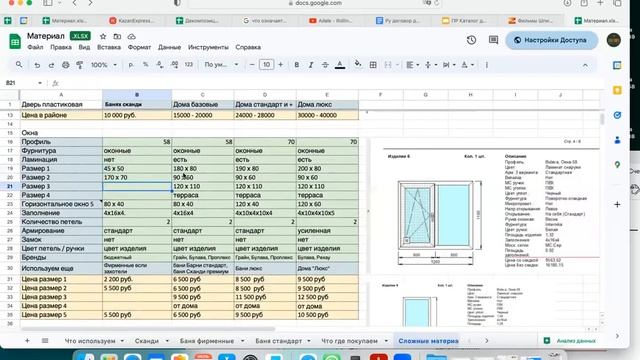
Task: Apply currency format (р.)
Action: (x=131, y=65)
